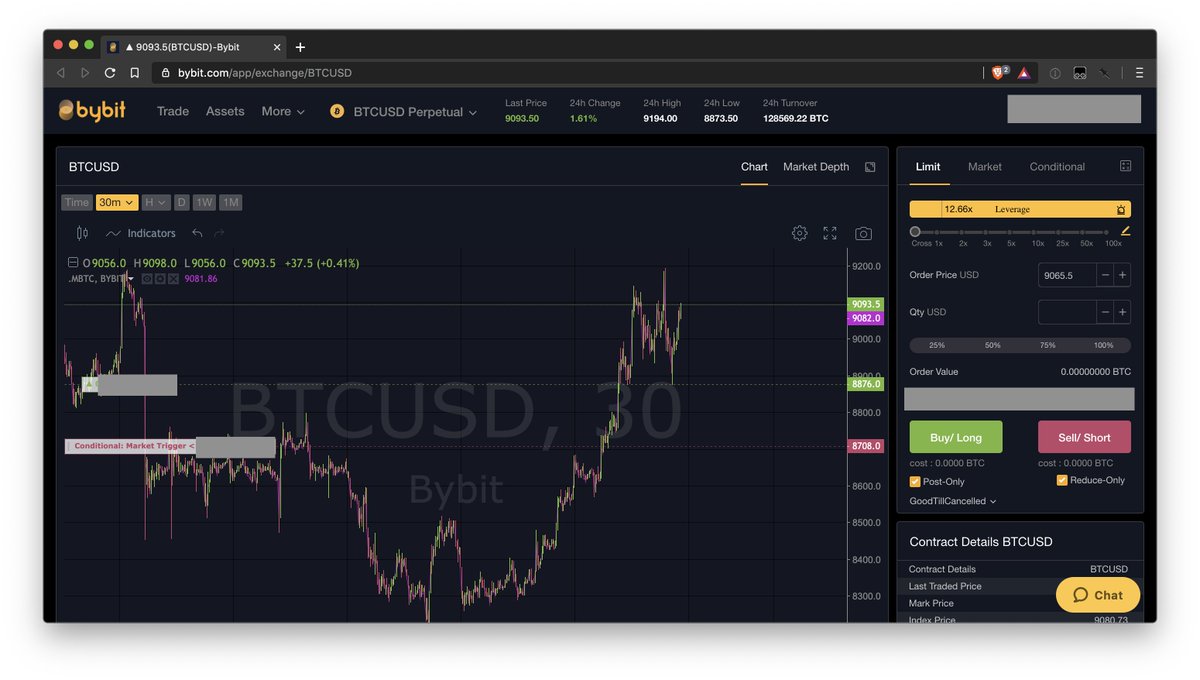Select the D daily timeframe
The image size is (1200, 680).
coord(181,202)
